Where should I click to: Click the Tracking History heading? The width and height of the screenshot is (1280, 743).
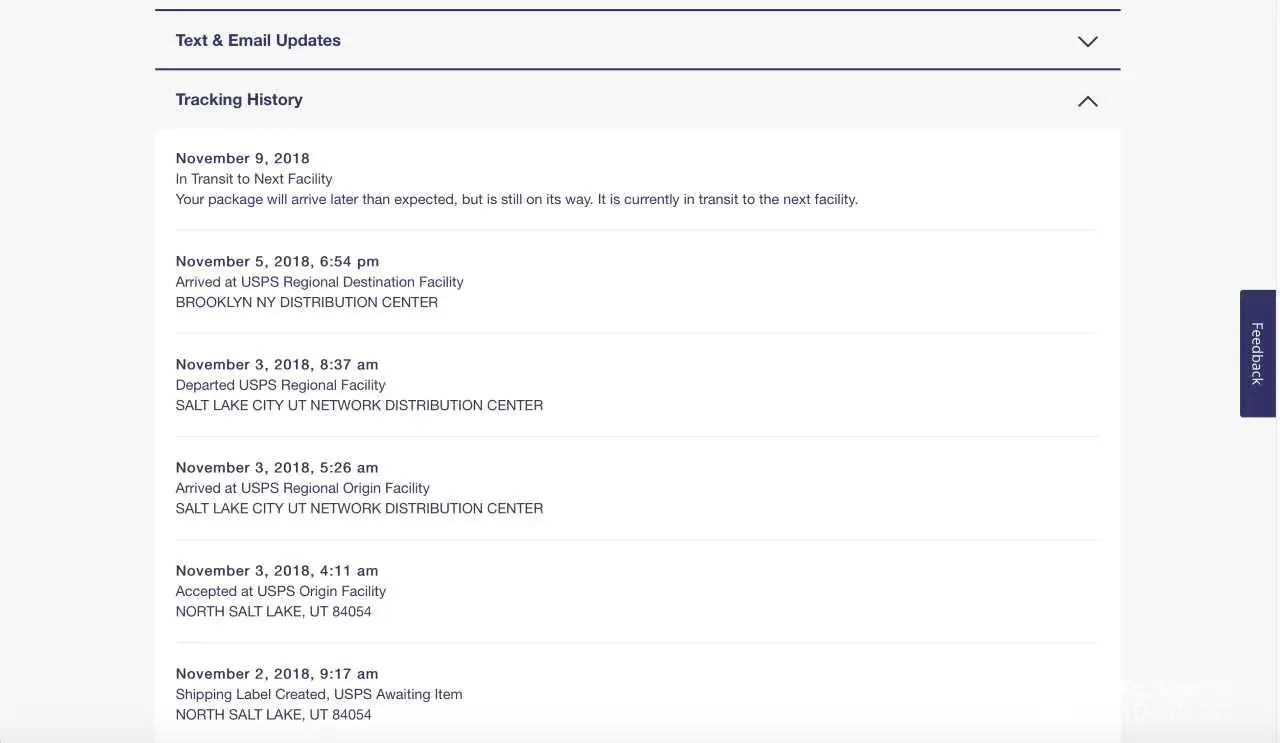[x=239, y=99]
